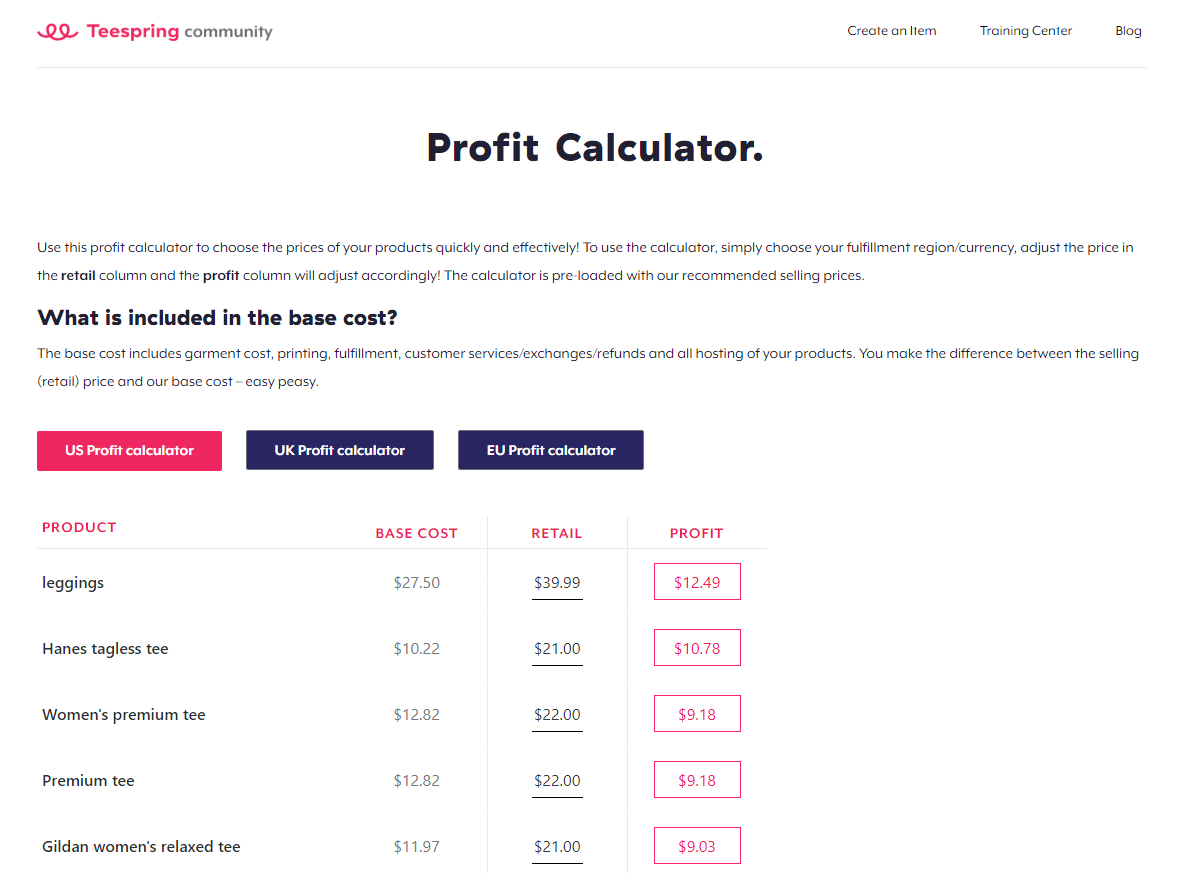Open the Create an Item menu
Viewport: 1203px width, 873px height.
pos(891,31)
